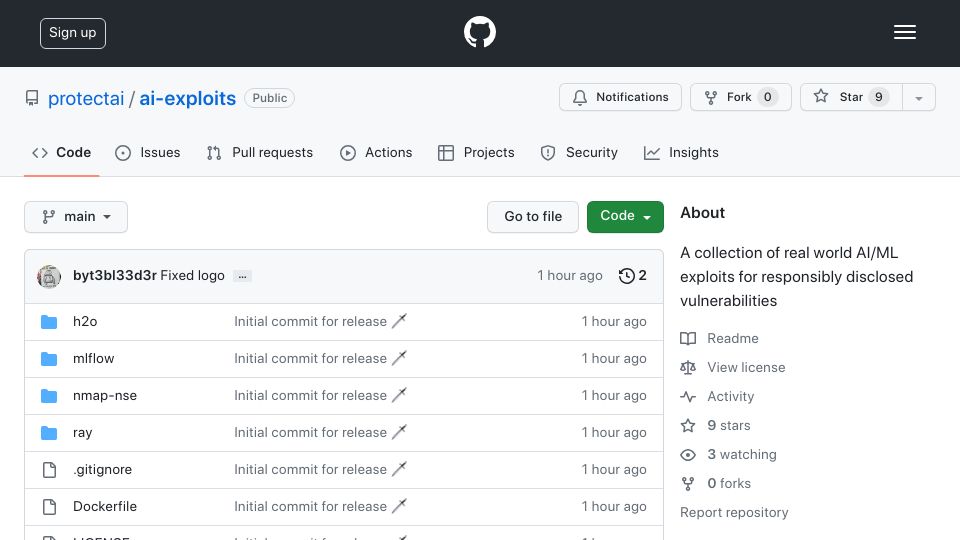Click the .gitignore file icon
The image size is (960, 540).
click(49, 470)
